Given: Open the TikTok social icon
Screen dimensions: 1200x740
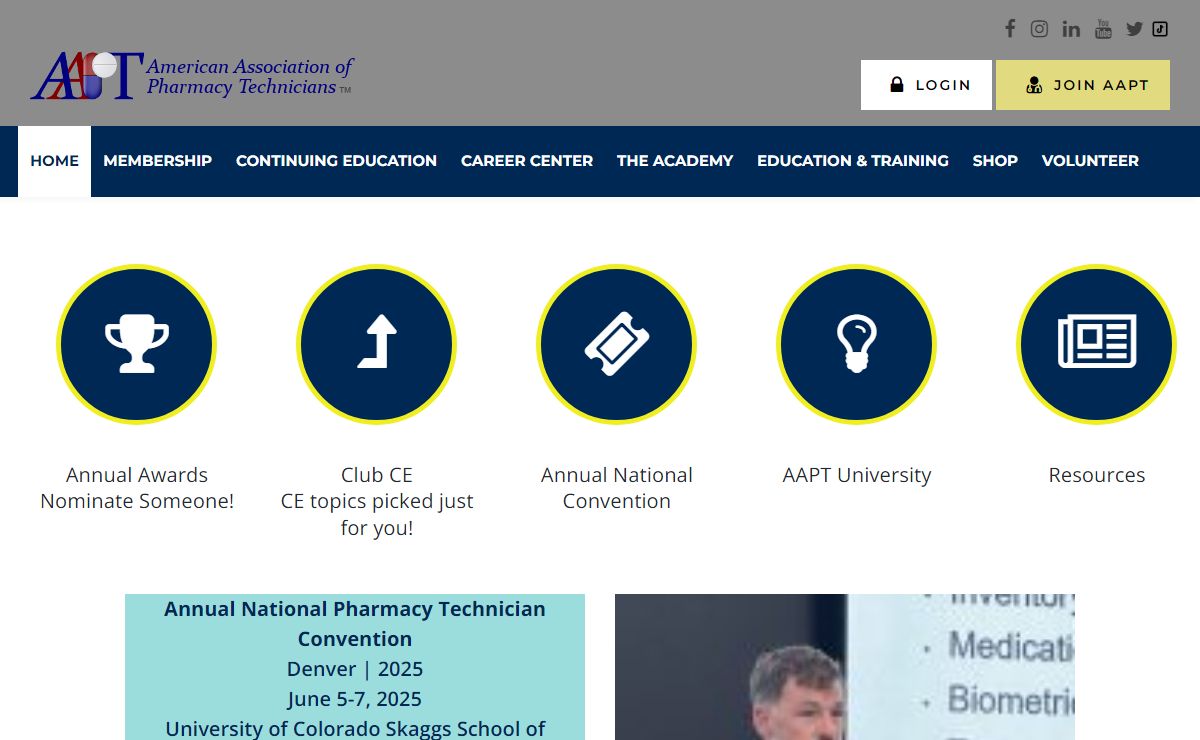Looking at the screenshot, I should pos(1160,28).
